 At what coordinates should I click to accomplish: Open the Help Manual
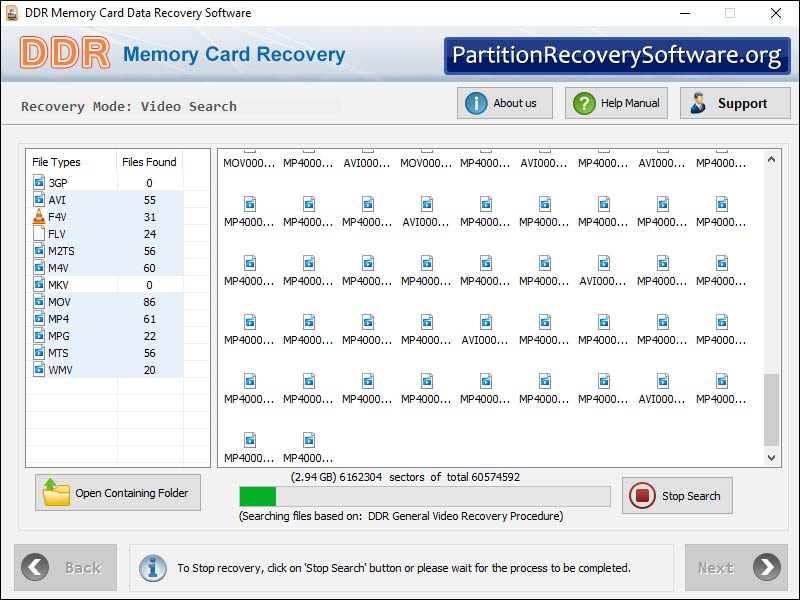click(x=618, y=103)
